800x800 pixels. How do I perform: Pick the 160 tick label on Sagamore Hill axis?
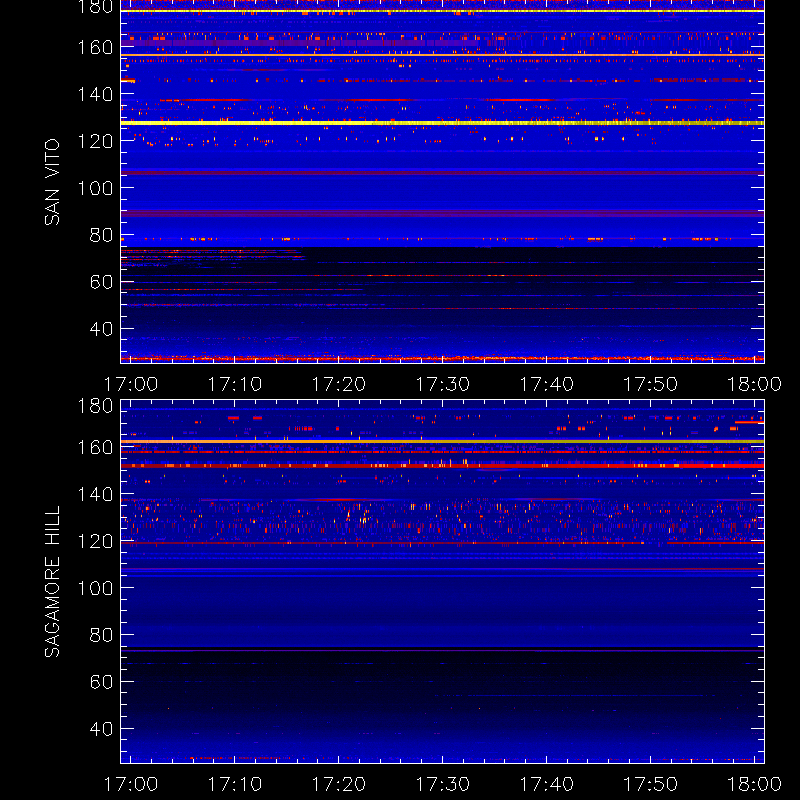(x=95, y=447)
